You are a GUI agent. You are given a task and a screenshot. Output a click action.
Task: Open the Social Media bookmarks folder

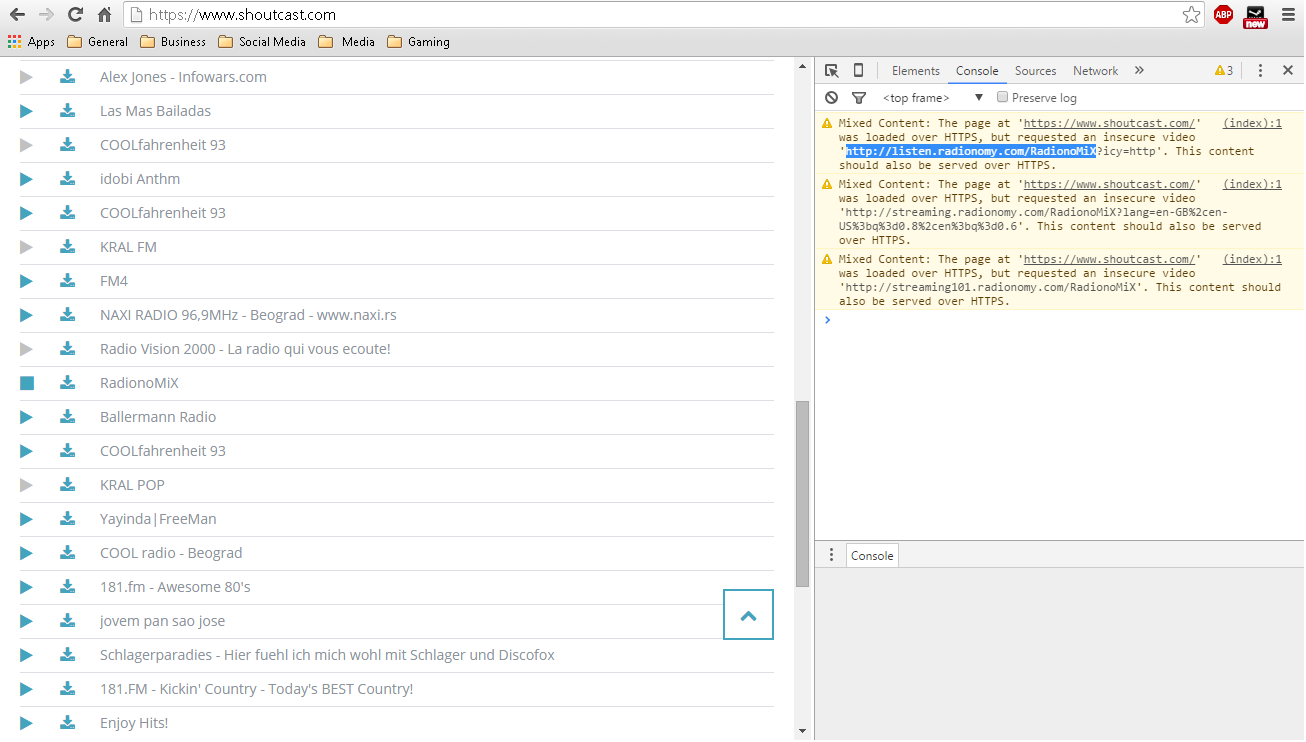pos(262,42)
